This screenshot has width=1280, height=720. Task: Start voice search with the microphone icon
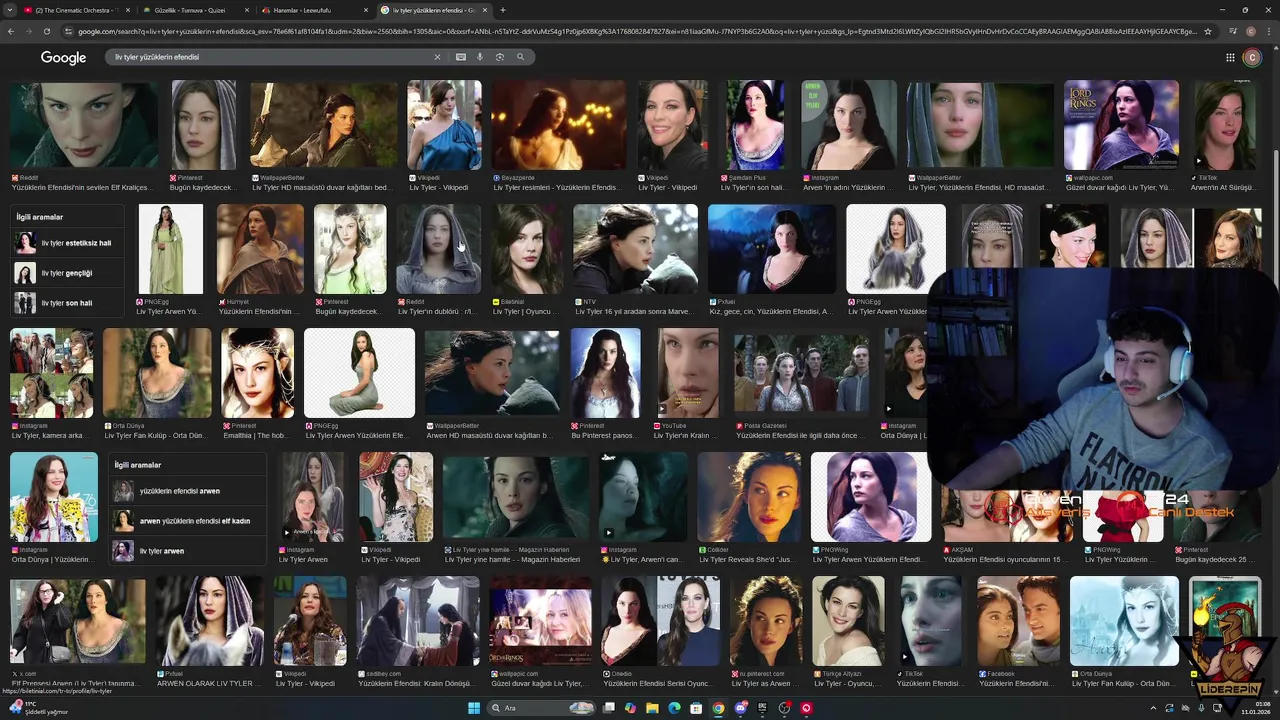point(480,57)
